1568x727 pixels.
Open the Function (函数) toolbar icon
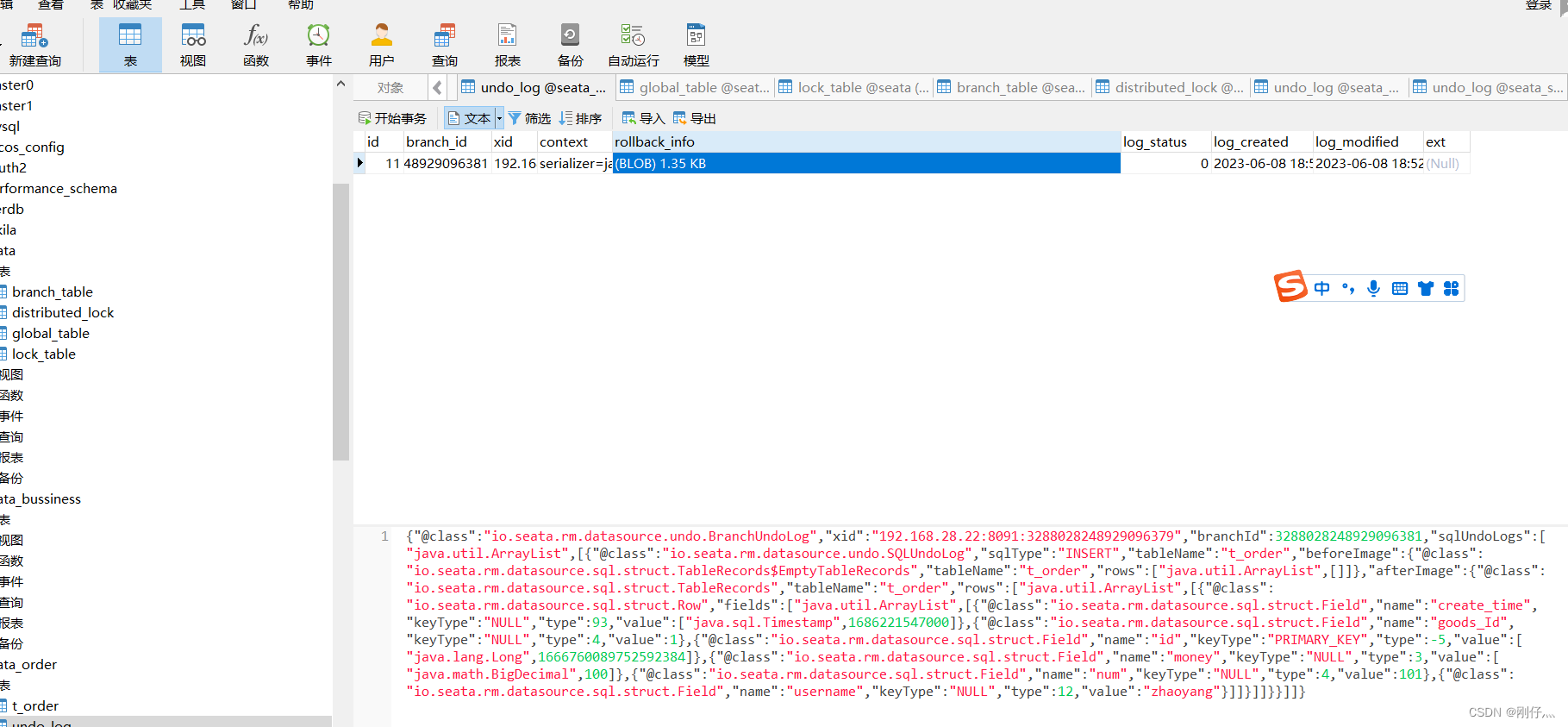point(256,46)
